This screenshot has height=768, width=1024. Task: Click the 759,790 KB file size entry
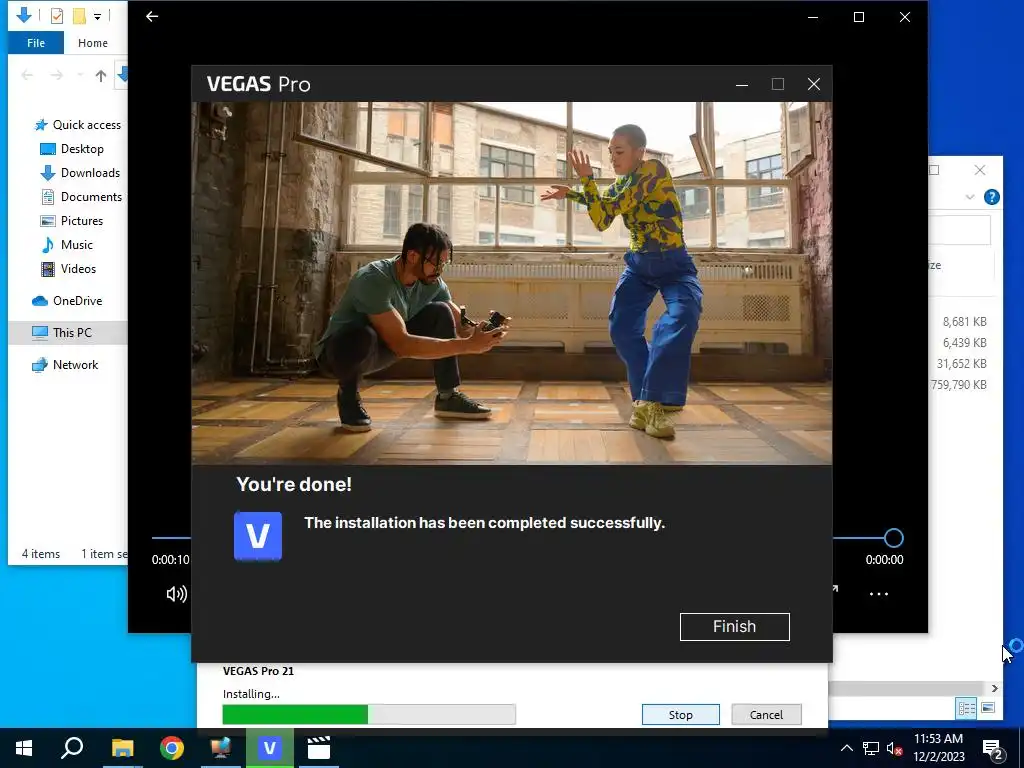click(x=959, y=384)
